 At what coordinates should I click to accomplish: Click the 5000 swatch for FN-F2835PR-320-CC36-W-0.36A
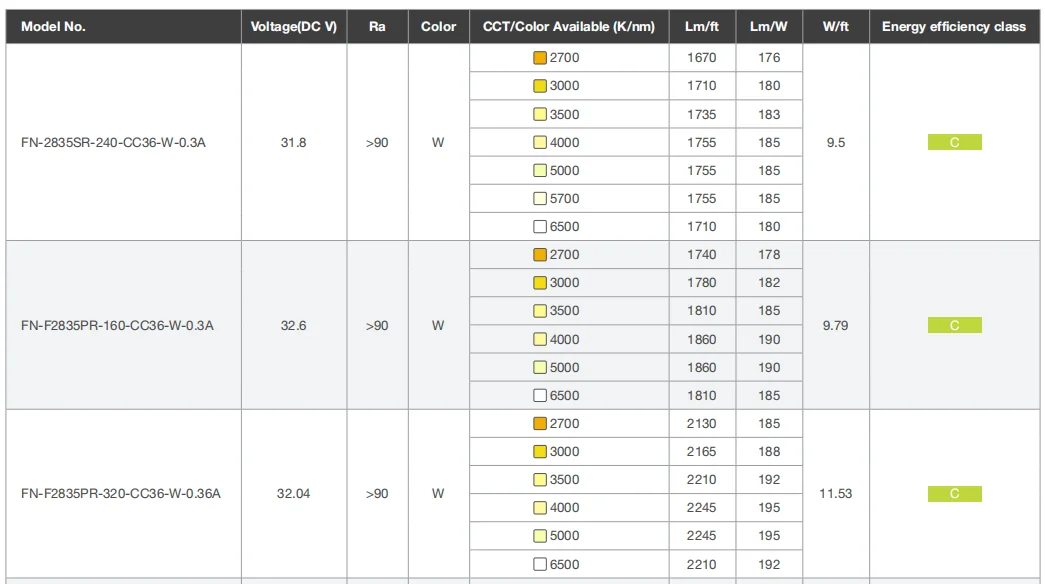[540, 536]
